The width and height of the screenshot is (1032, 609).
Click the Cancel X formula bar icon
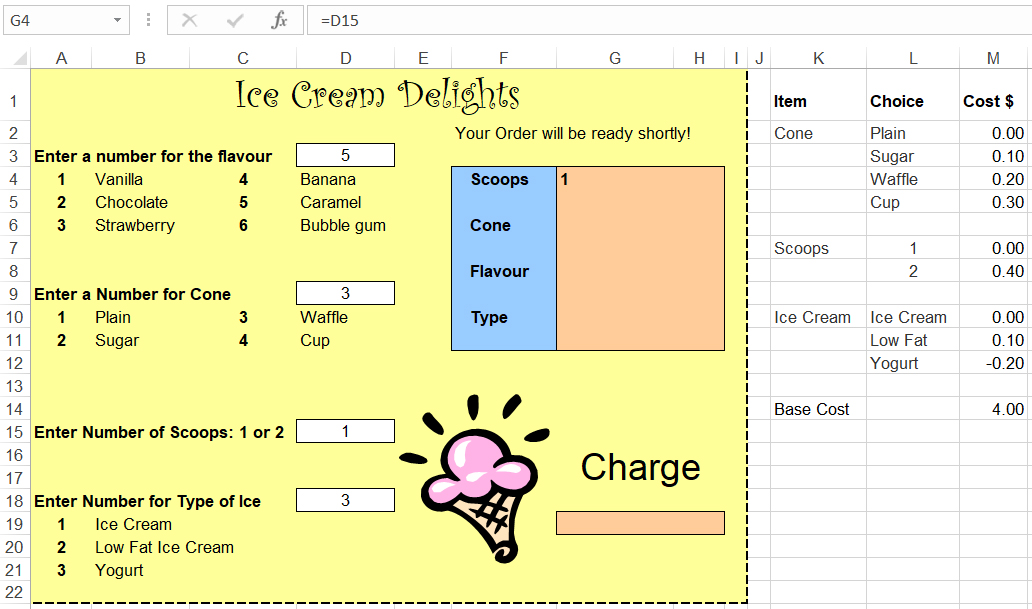(x=190, y=20)
